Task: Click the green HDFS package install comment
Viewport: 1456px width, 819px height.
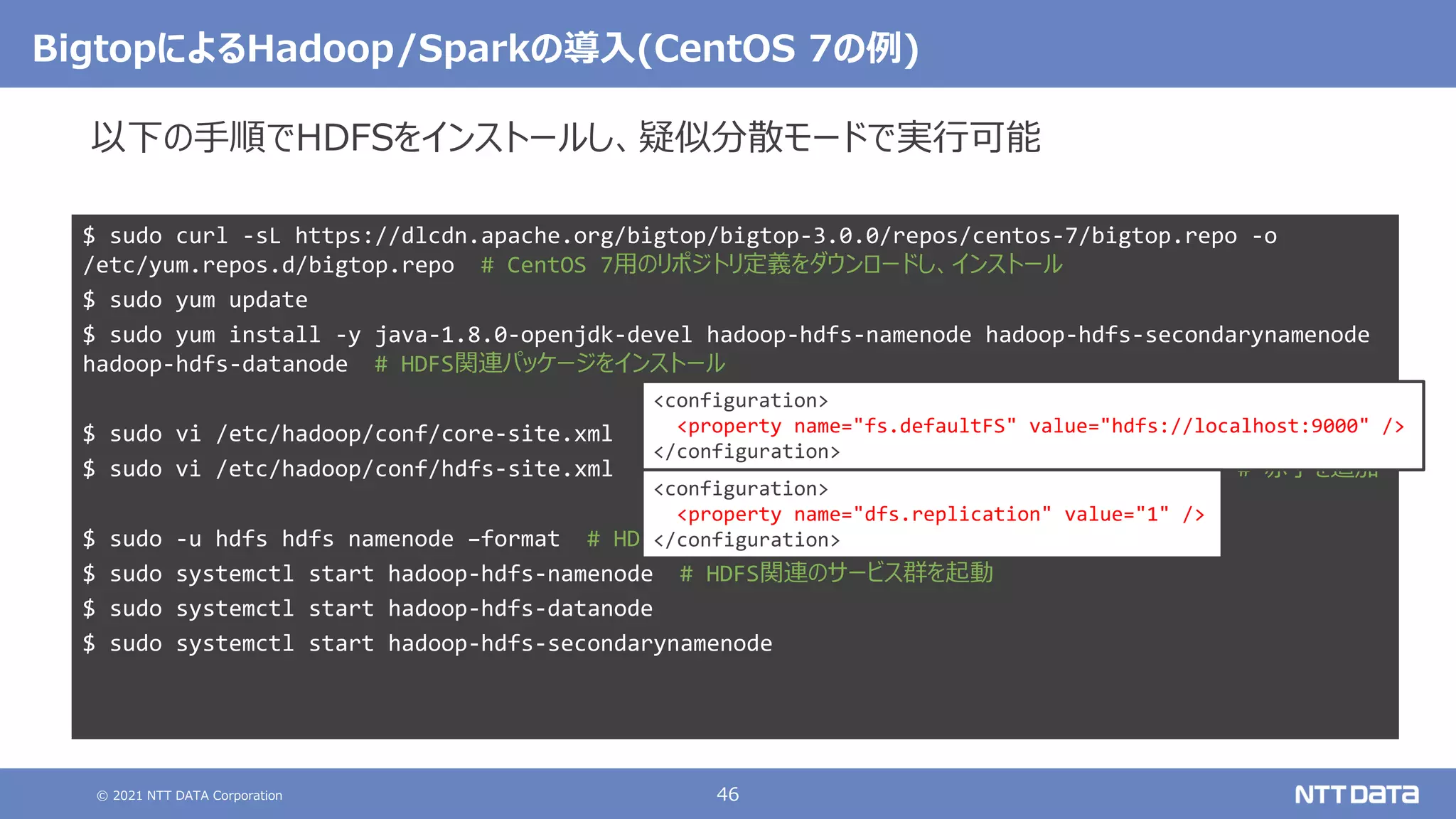Action: pyautogui.click(x=550, y=363)
